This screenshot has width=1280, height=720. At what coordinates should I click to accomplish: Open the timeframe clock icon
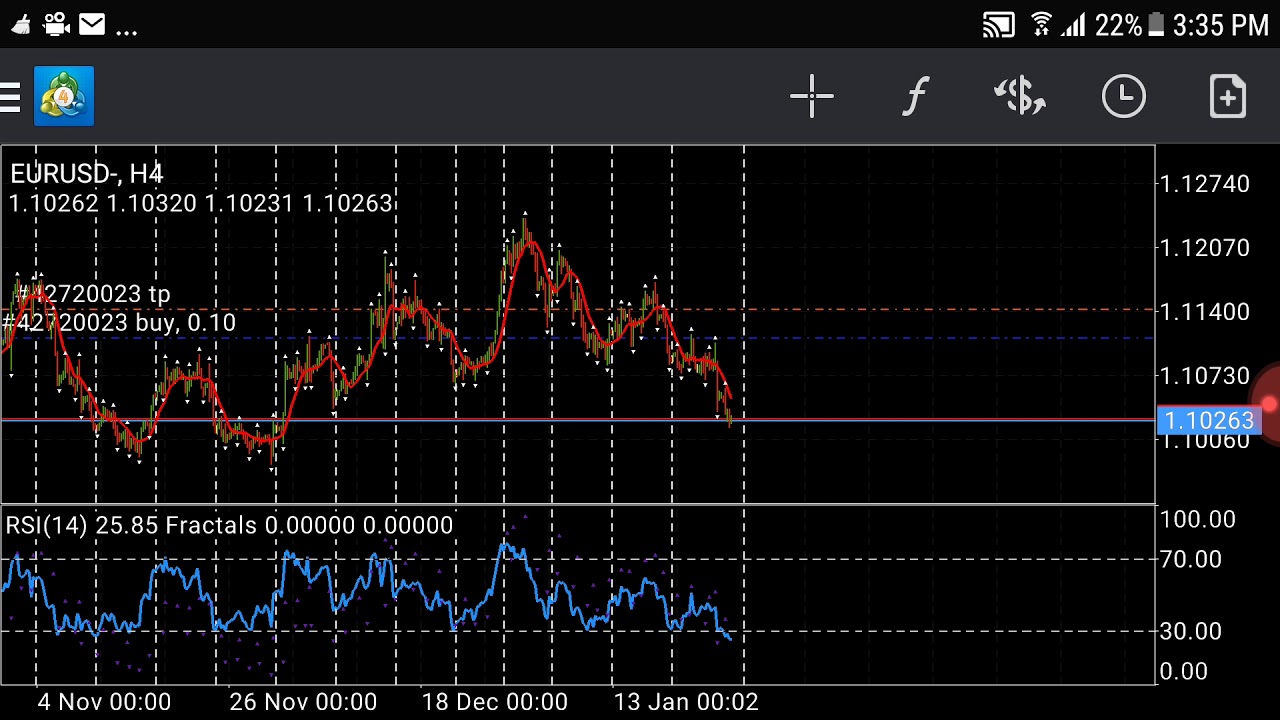click(1124, 97)
